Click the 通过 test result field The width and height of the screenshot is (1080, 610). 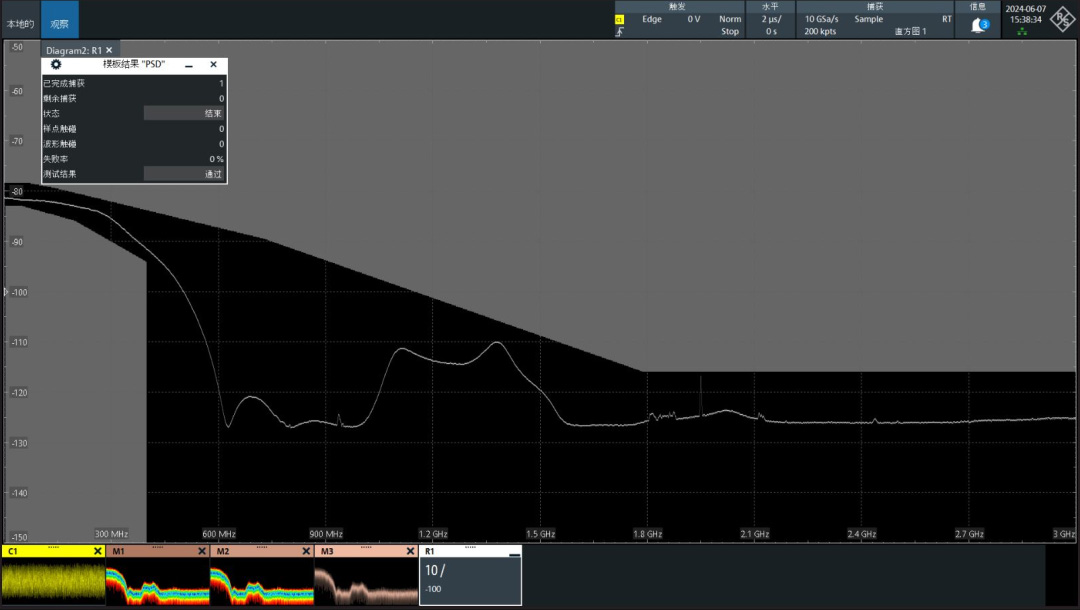pyautogui.click(x=184, y=174)
